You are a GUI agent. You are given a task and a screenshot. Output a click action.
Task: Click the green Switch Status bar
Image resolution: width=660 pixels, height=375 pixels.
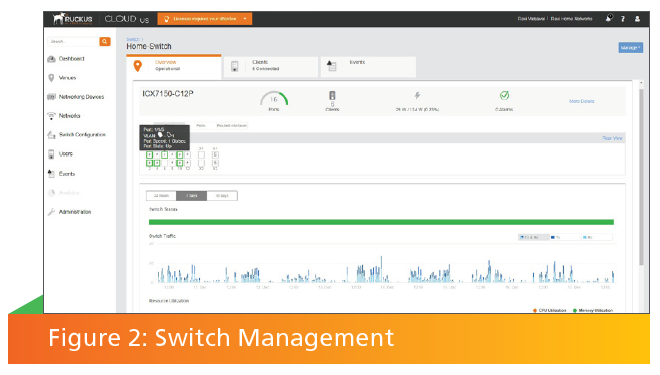(x=381, y=222)
